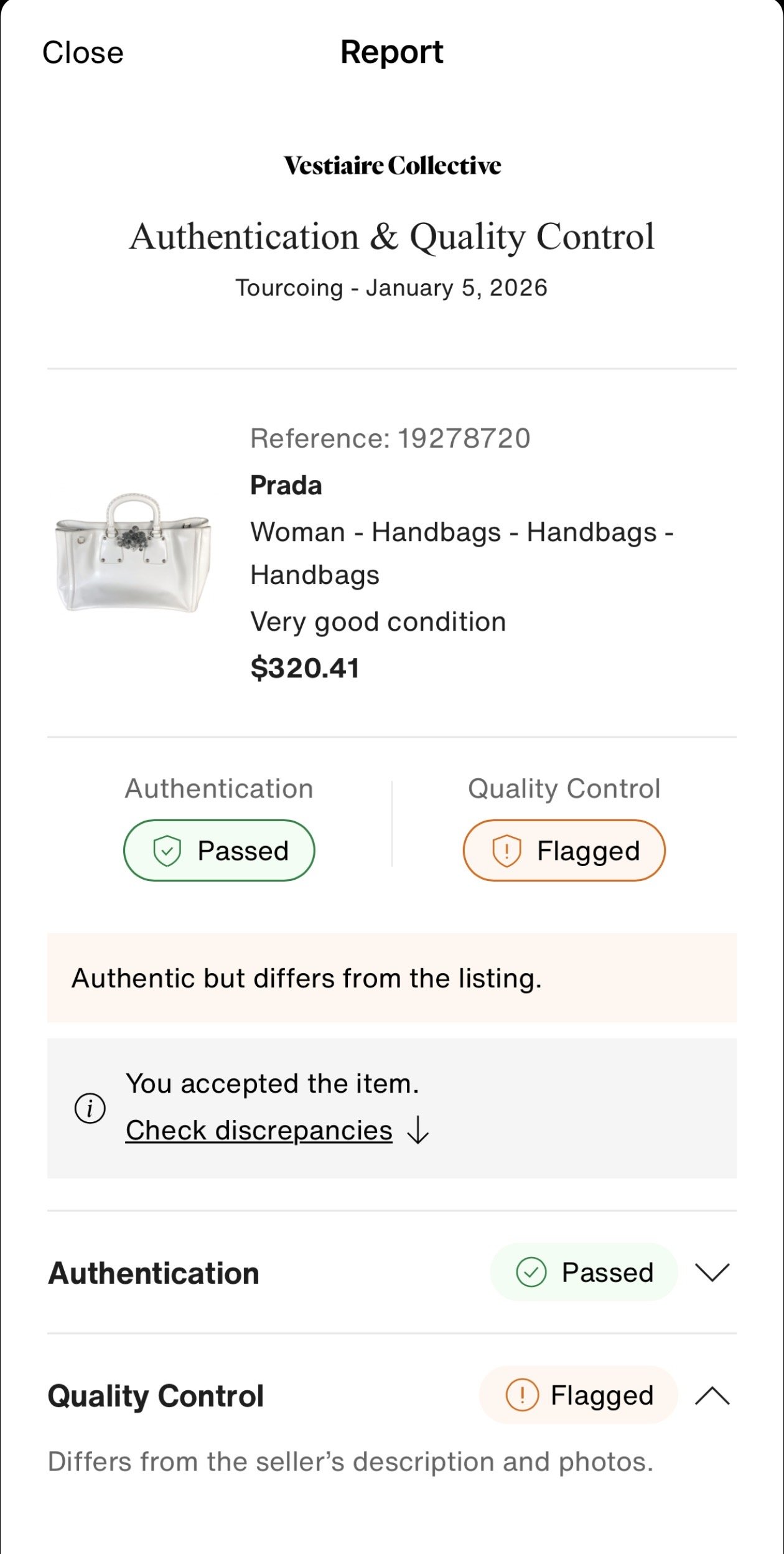Screen dimensions: 784x1554
Task: Tap the Authentic but differs banner
Action: click(x=391, y=977)
